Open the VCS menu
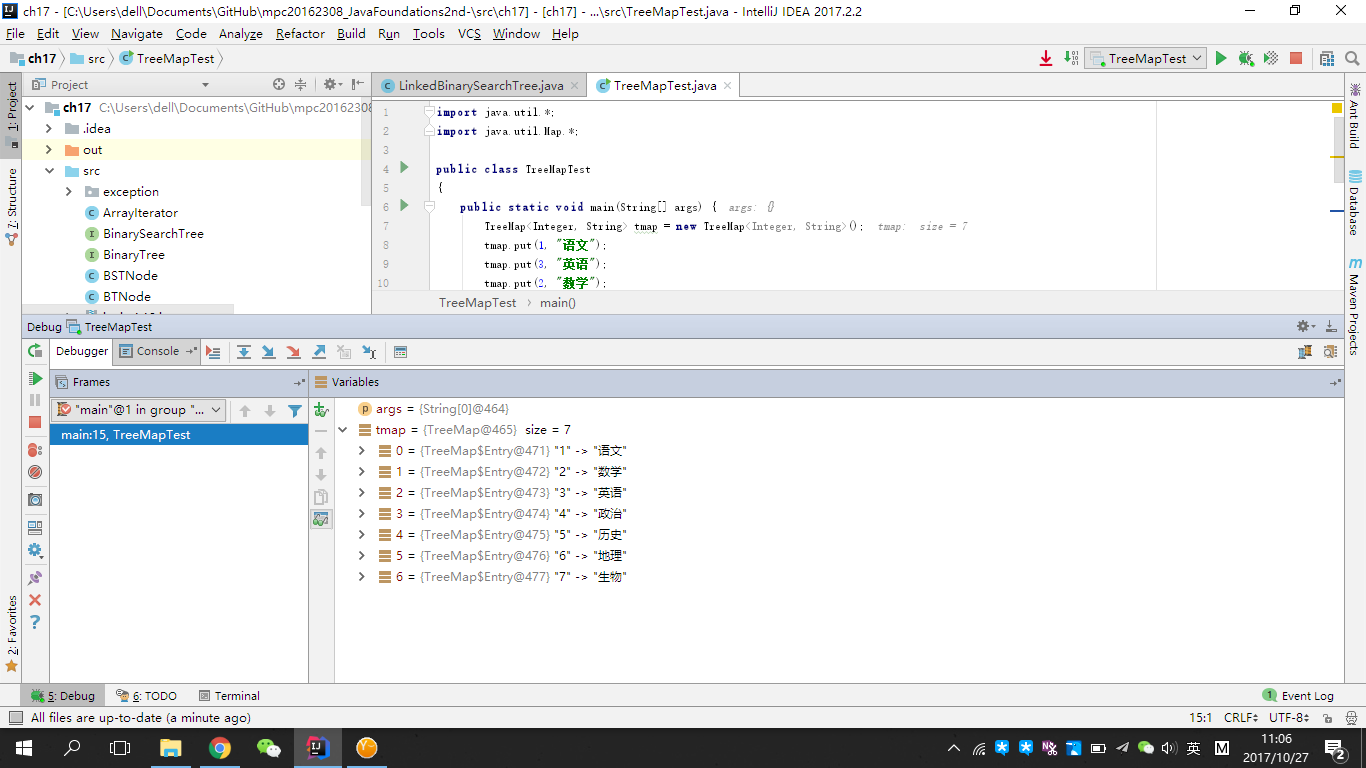The width and height of the screenshot is (1366, 768). click(x=469, y=33)
